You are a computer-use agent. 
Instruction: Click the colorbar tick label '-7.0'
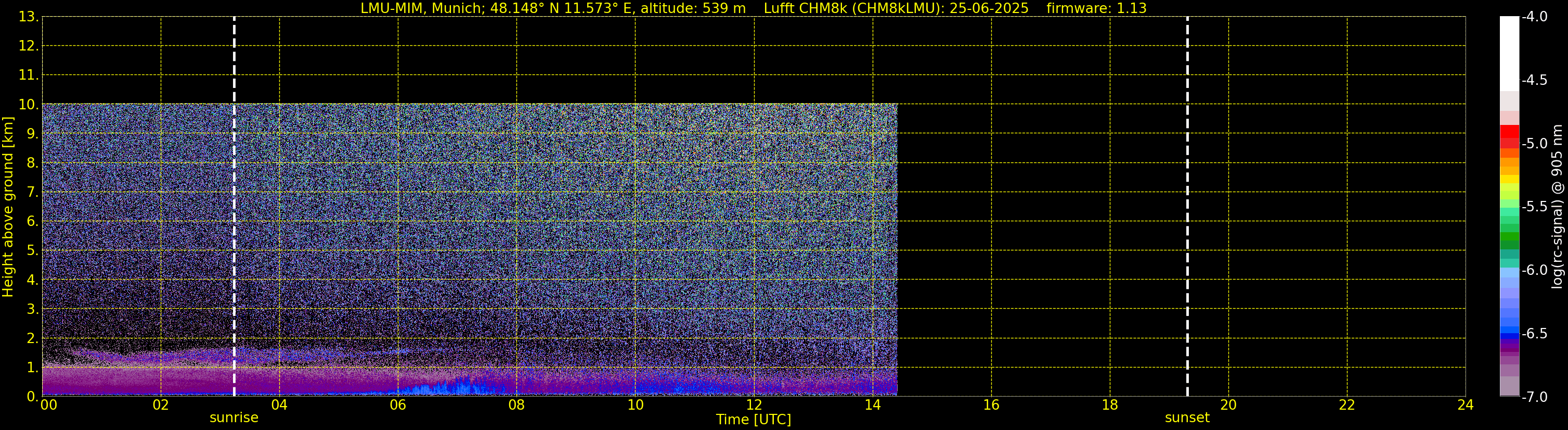pyautogui.click(x=1534, y=397)
